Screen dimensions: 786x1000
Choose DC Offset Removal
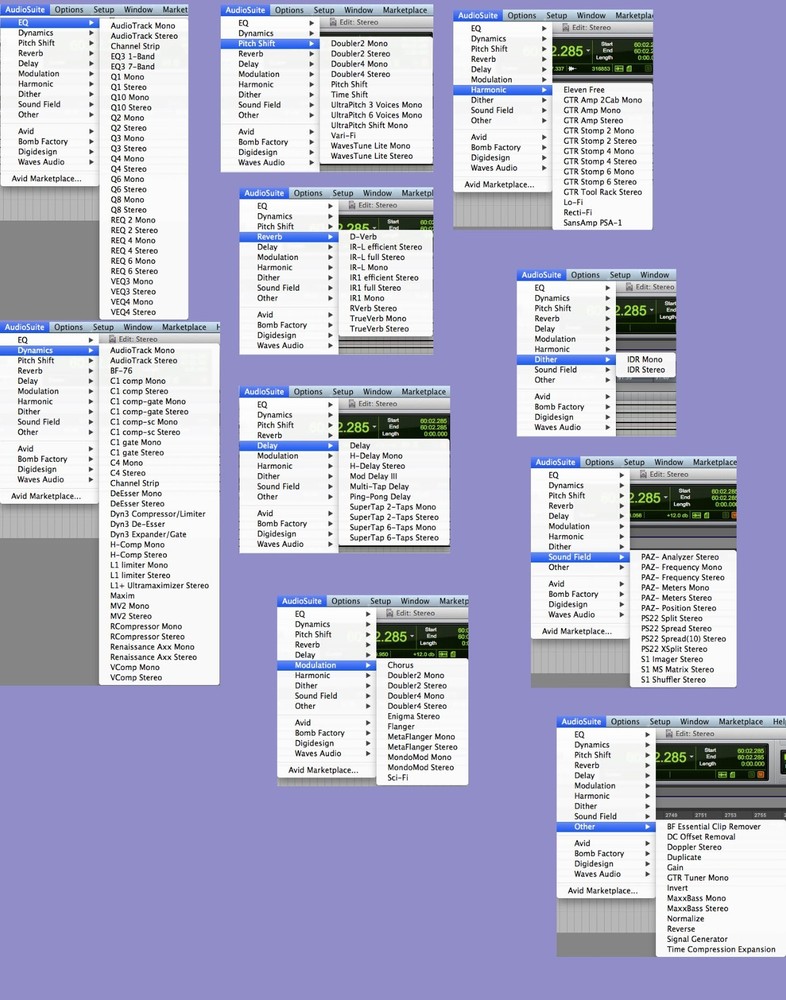[701, 837]
